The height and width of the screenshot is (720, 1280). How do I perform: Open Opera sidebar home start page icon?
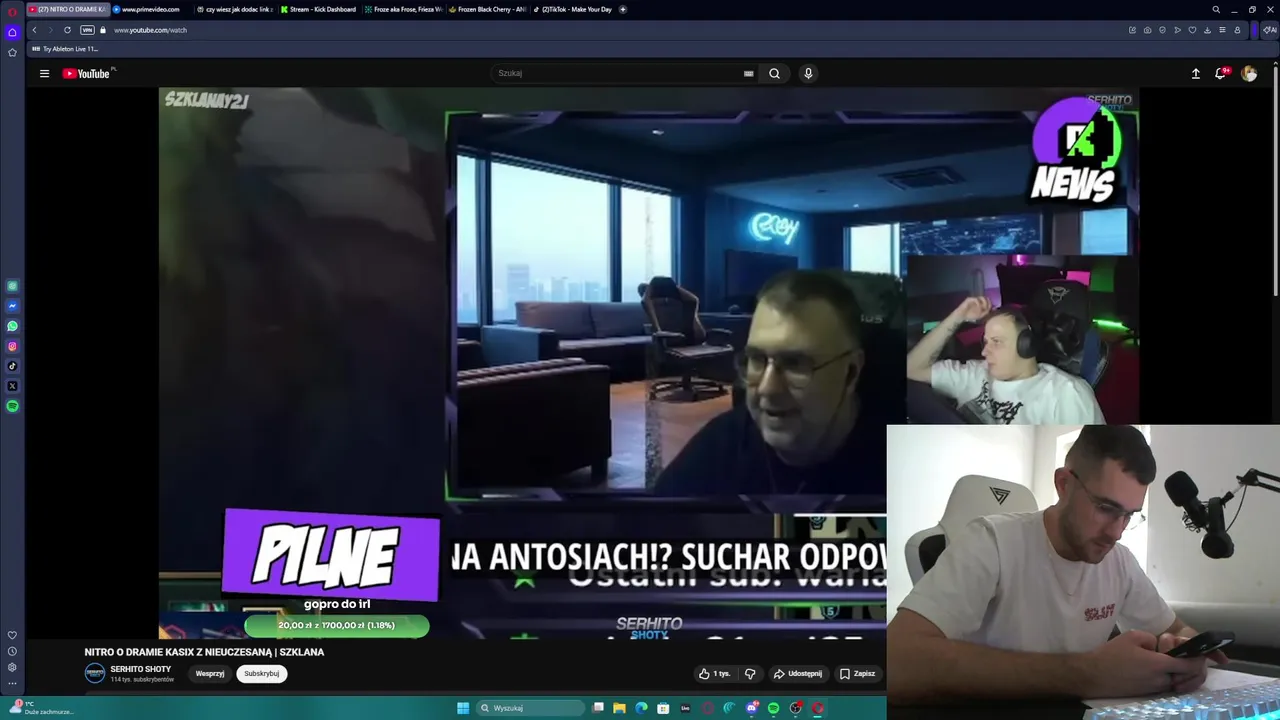click(x=12, y=32)
